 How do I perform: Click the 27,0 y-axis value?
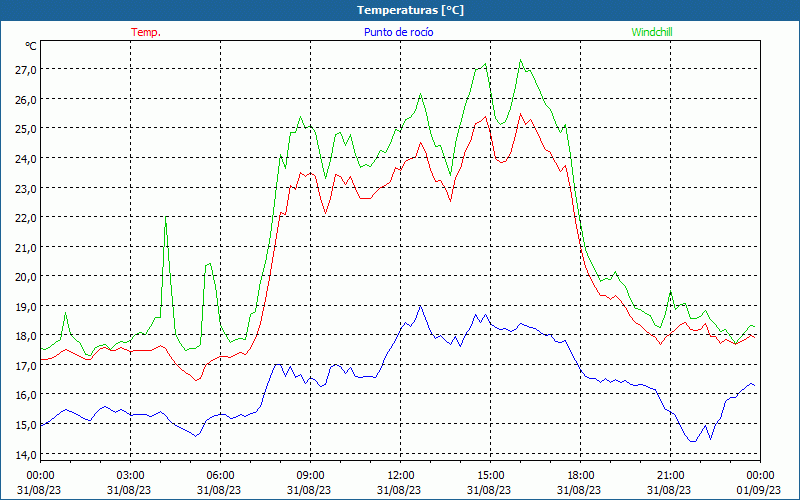(x=26, y=70)
